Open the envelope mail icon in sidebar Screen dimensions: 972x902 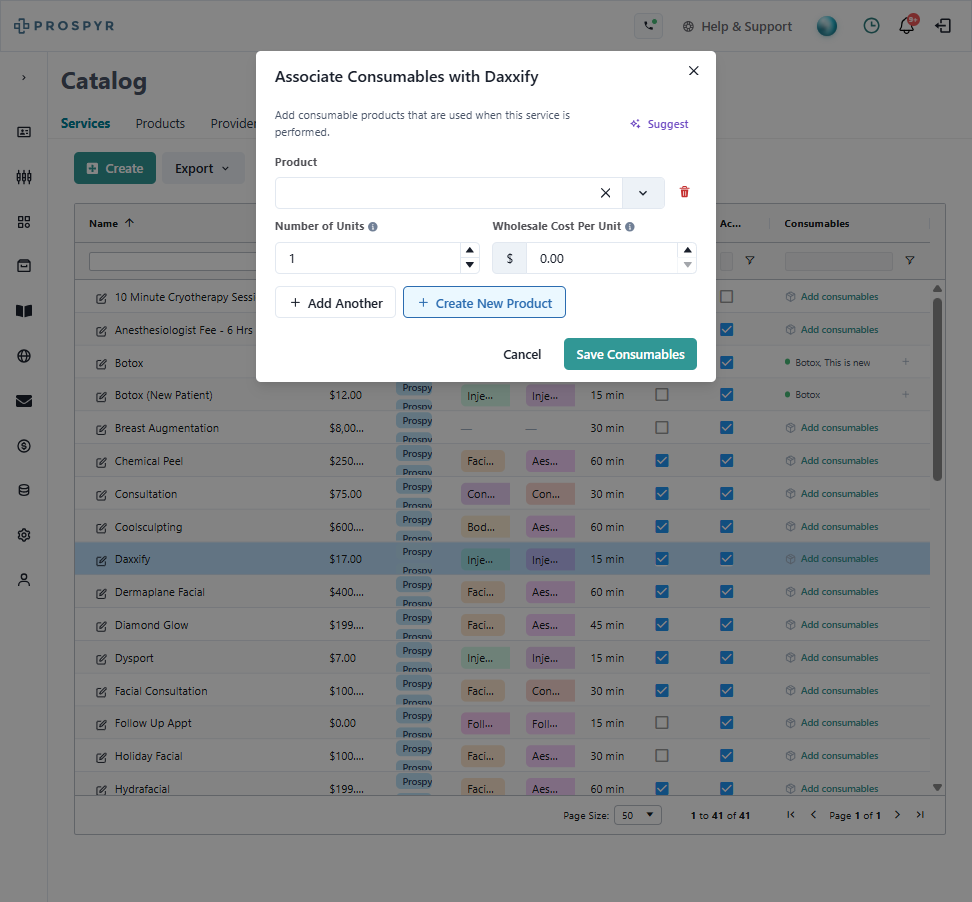24,401
